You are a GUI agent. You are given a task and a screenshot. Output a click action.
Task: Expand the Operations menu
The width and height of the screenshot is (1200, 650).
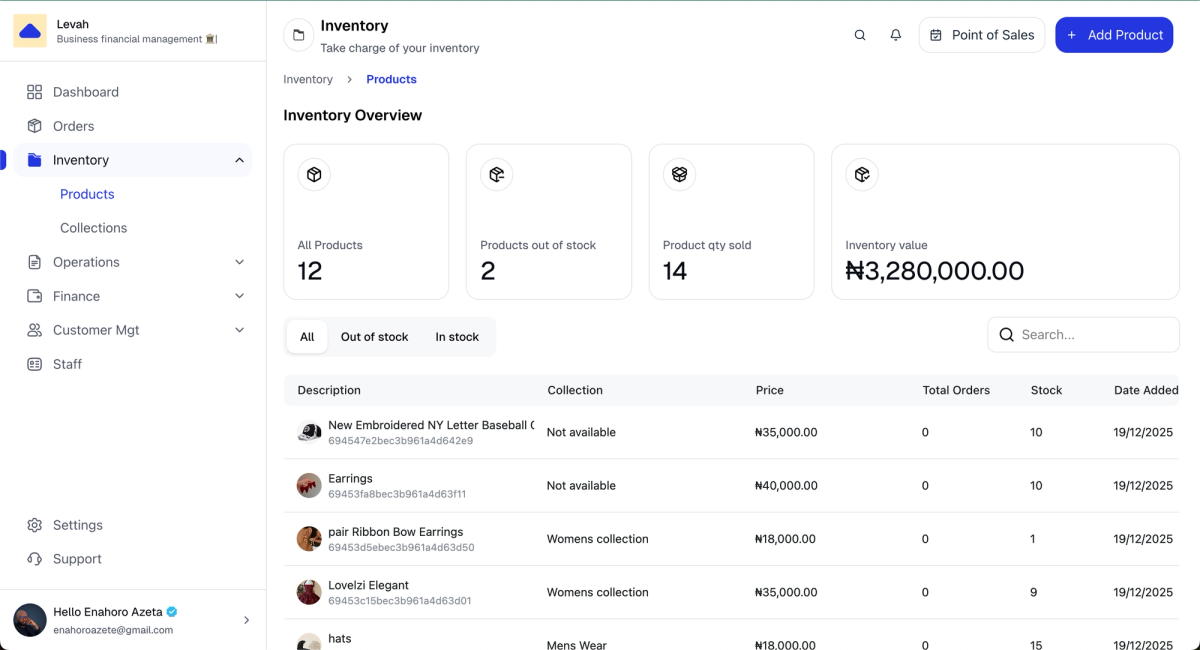239,262
